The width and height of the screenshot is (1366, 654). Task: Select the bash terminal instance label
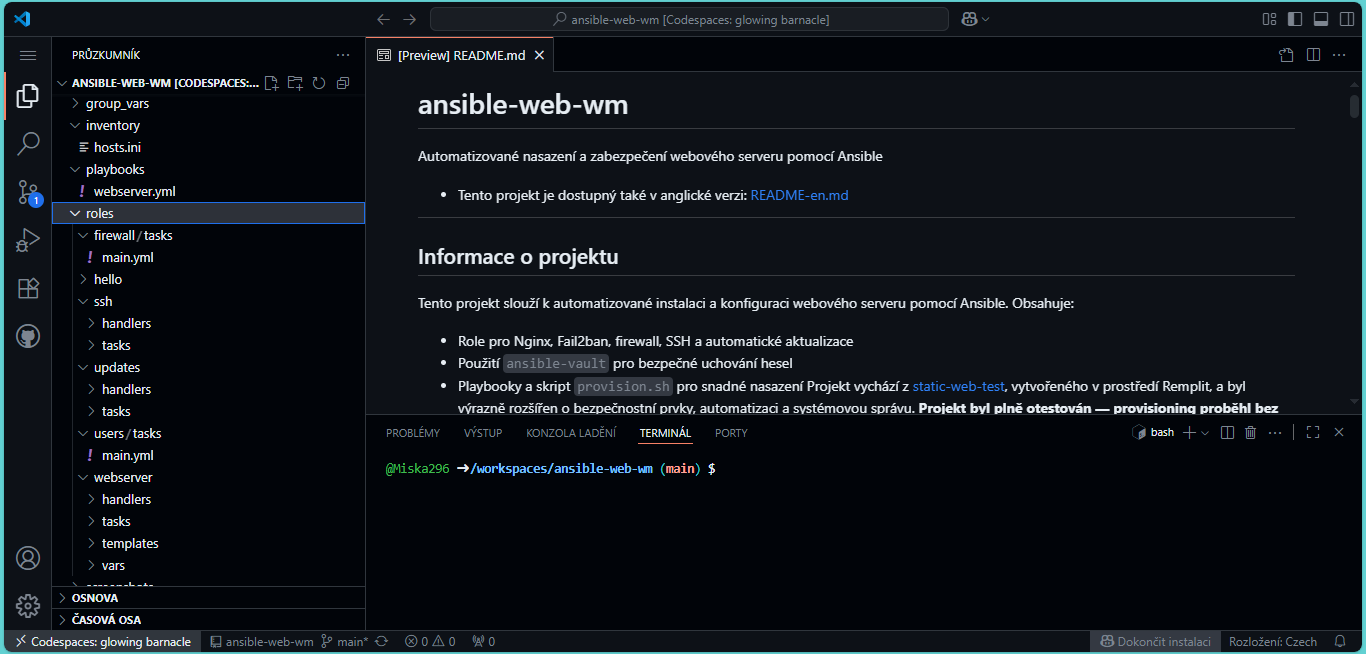click(x=1153, y=432)
